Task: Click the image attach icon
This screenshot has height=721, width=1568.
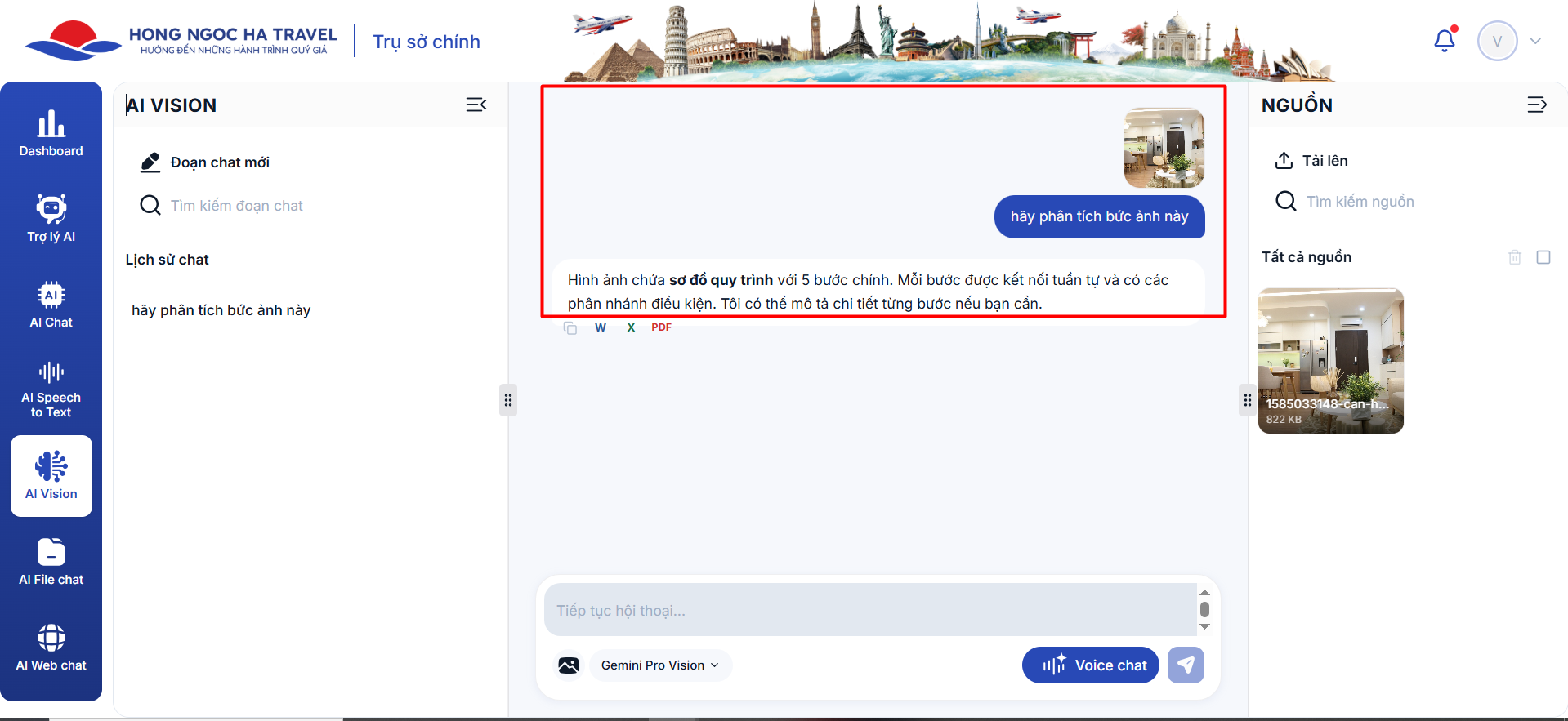Action: [569, 665]
